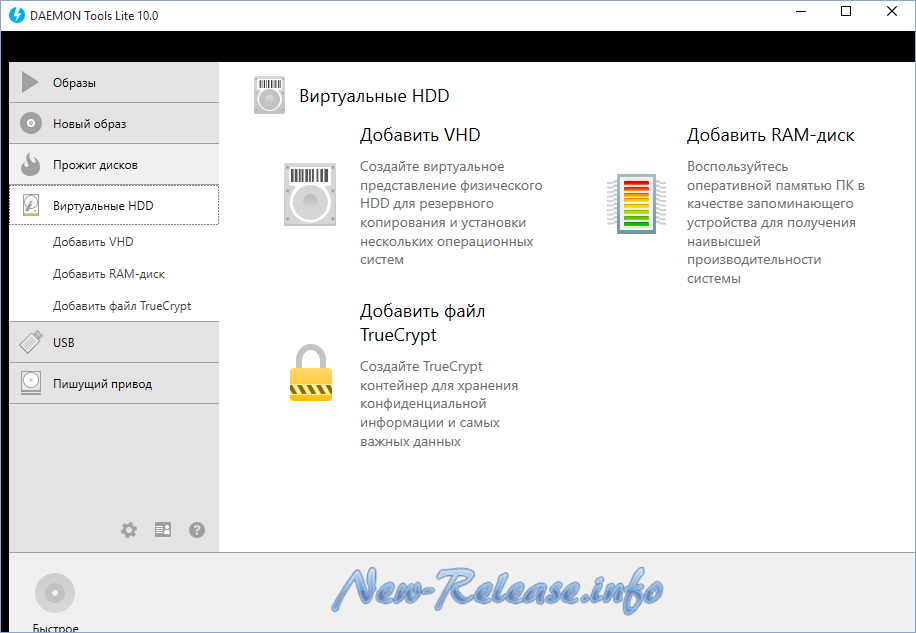Click the DAEMON Tools title bar logo
This screenshot has width=916, height=633.
pos(17,15)
